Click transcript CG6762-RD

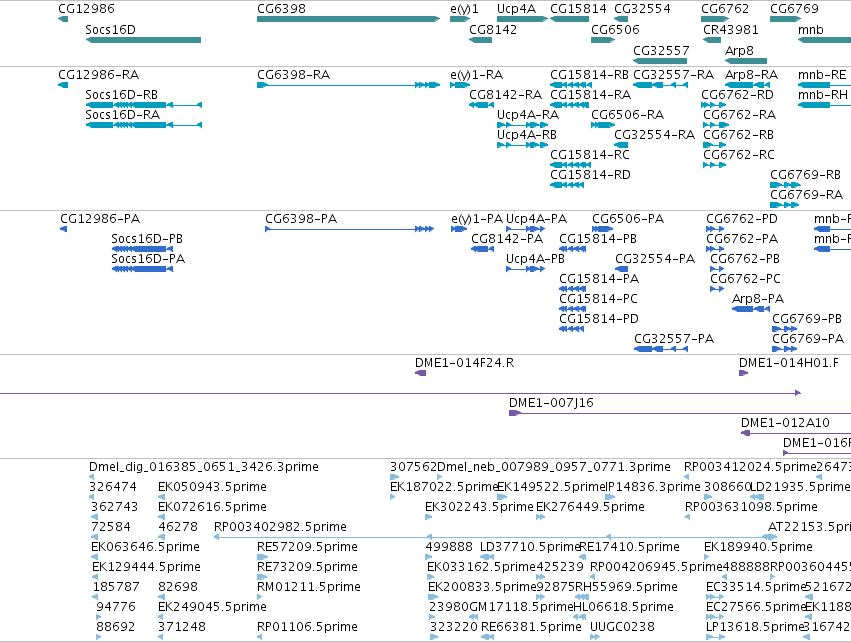(714, 105)
